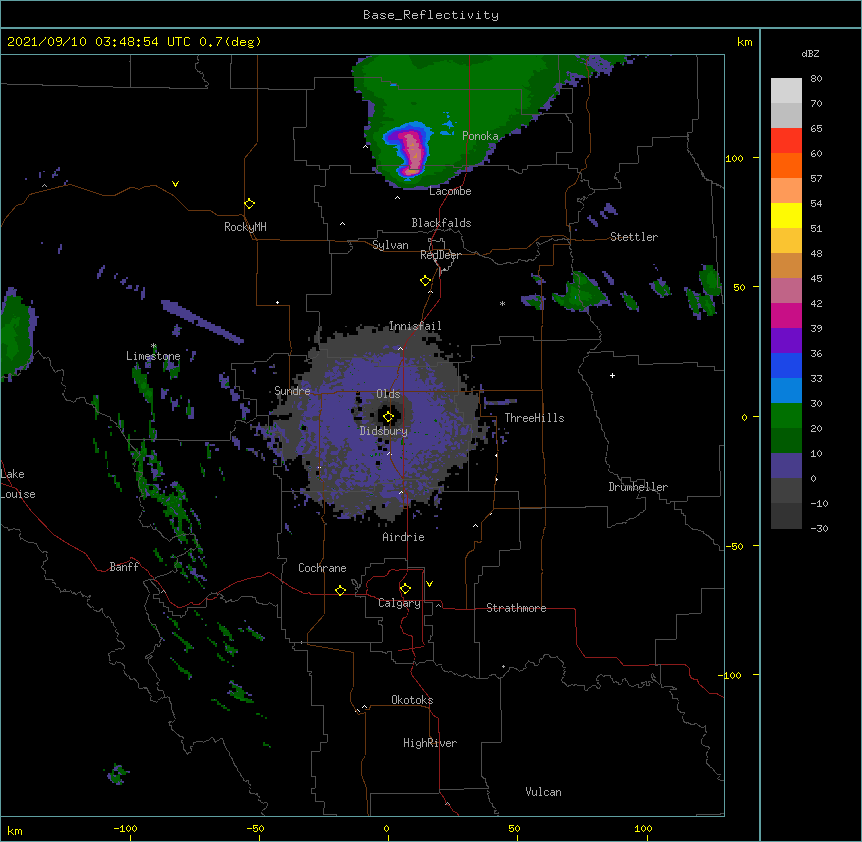Click the Calgary city label
862x842 pixels.
point(399,603)
